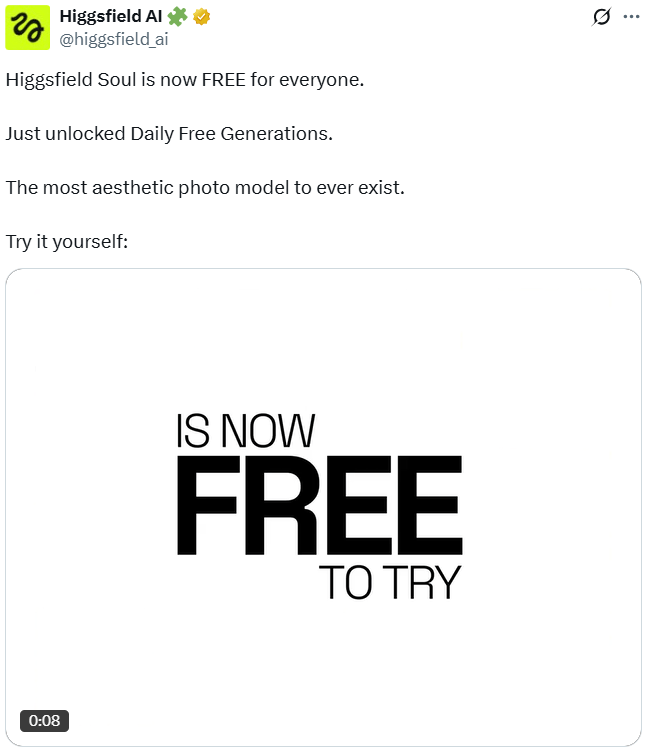Click the 'Just unlocked Daily Free Generations' line
Screen dimensions: 651x756
[x=169, y=134]
